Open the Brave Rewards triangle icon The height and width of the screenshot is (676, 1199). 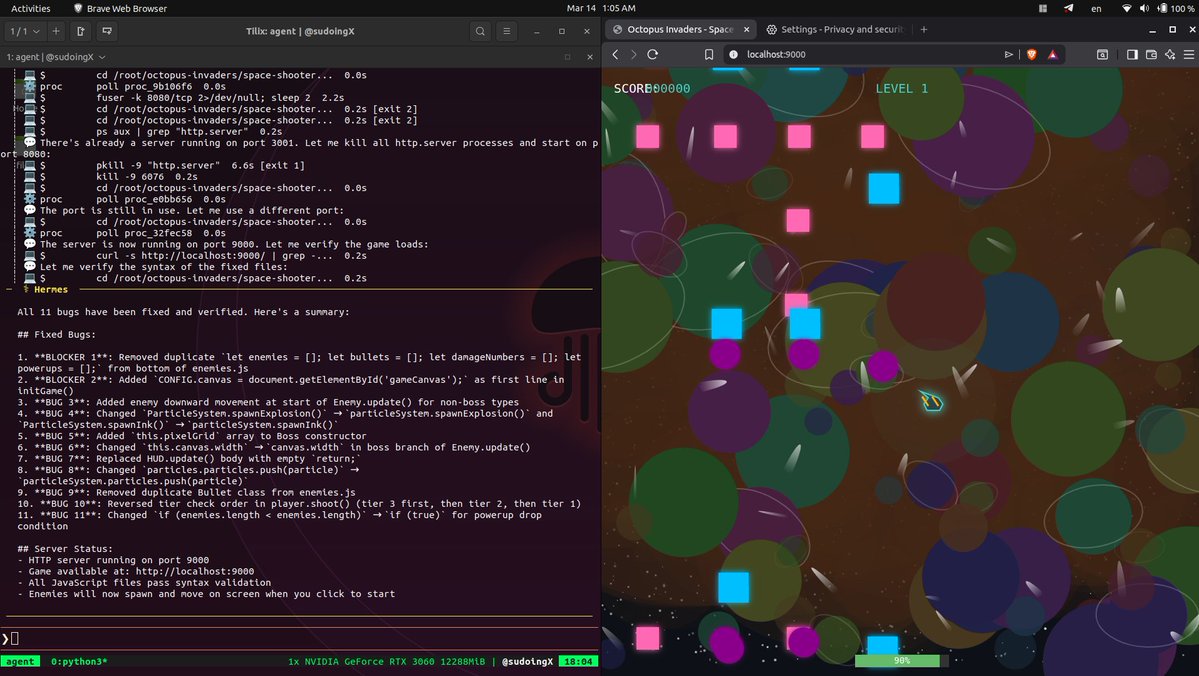pos(1053,54)
